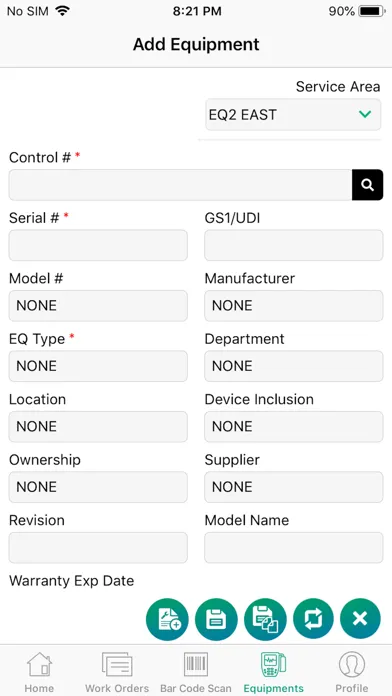Switch to the Work Orders tab
Screen dimensions: 392x696
point(117,671)
